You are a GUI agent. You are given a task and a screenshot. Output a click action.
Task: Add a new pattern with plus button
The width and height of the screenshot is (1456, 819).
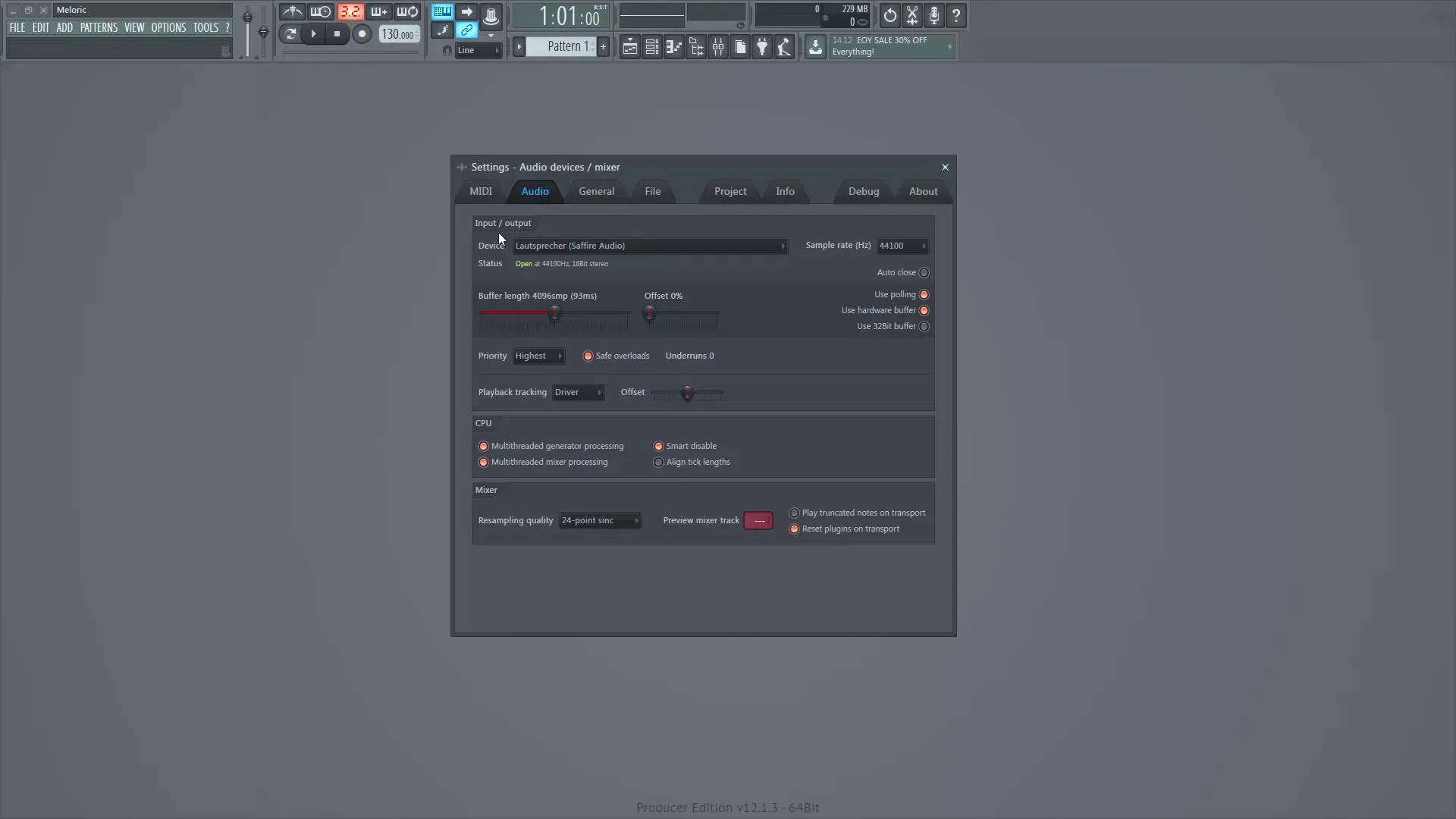pos(604,46)
